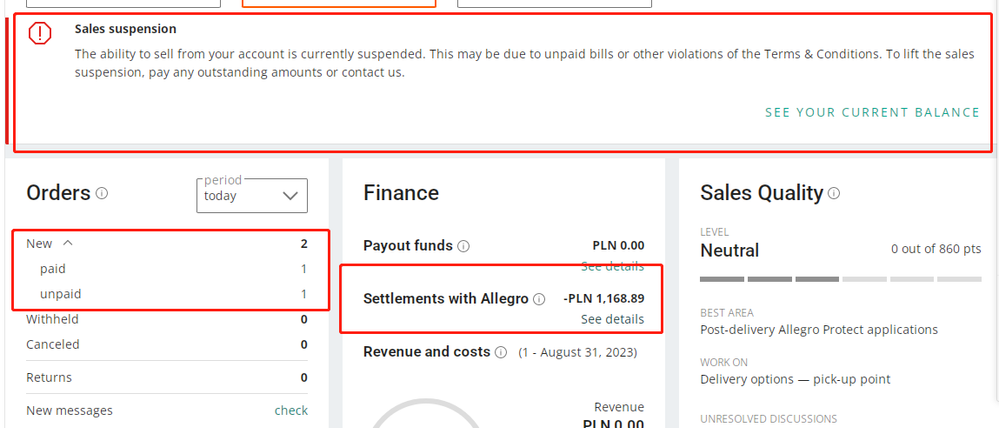Show info tooltip for Revenue and costs
The width and height of the screenshot is (999, 428).
[500, 352]
